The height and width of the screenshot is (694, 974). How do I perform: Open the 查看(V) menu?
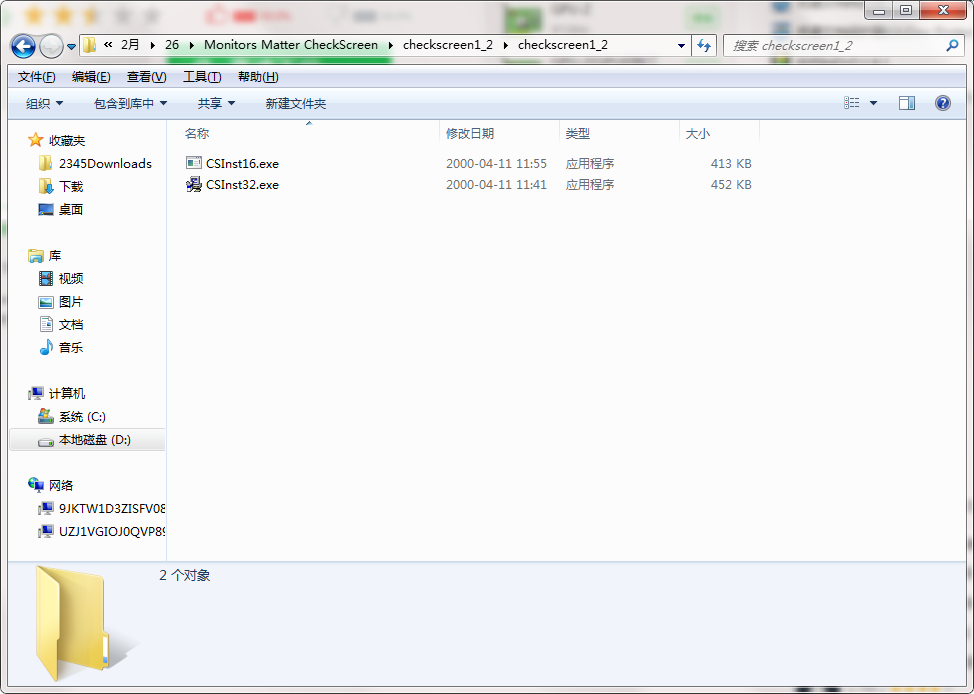tap(147, 76)
